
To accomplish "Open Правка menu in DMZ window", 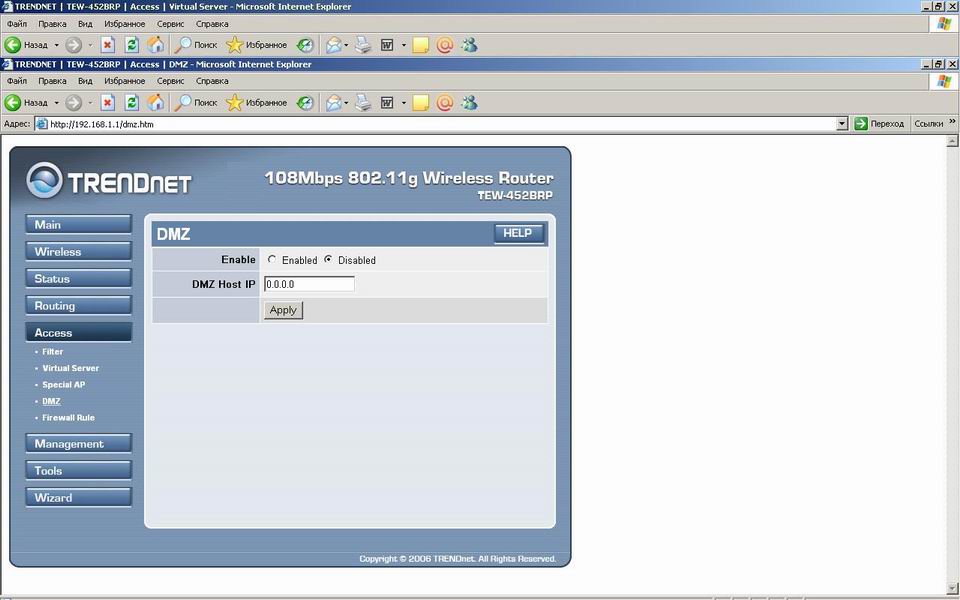I will 52,81.
